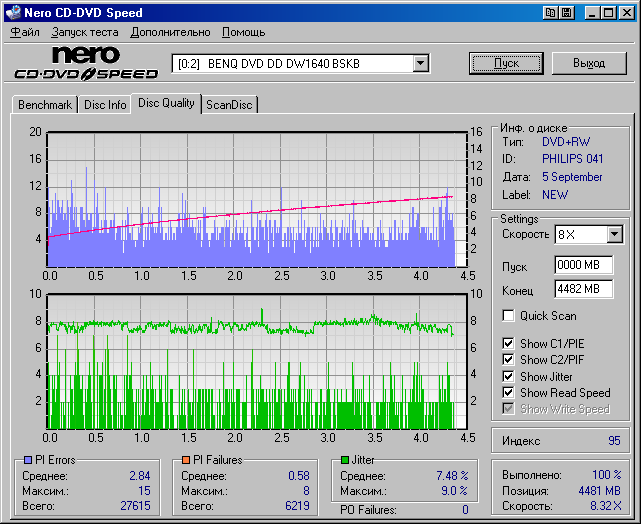The width and height of the screenshot is (641, 524).
Task: Click the save floppy icon in title bar
Action: 567,13
